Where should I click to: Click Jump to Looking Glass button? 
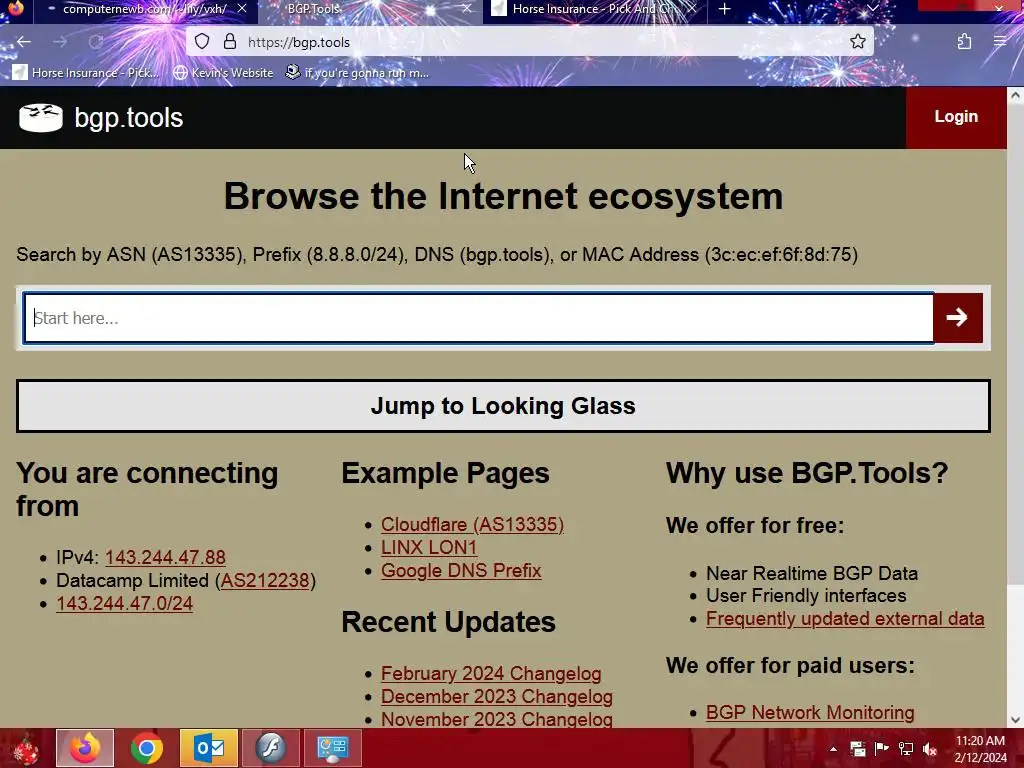(503, 406)
